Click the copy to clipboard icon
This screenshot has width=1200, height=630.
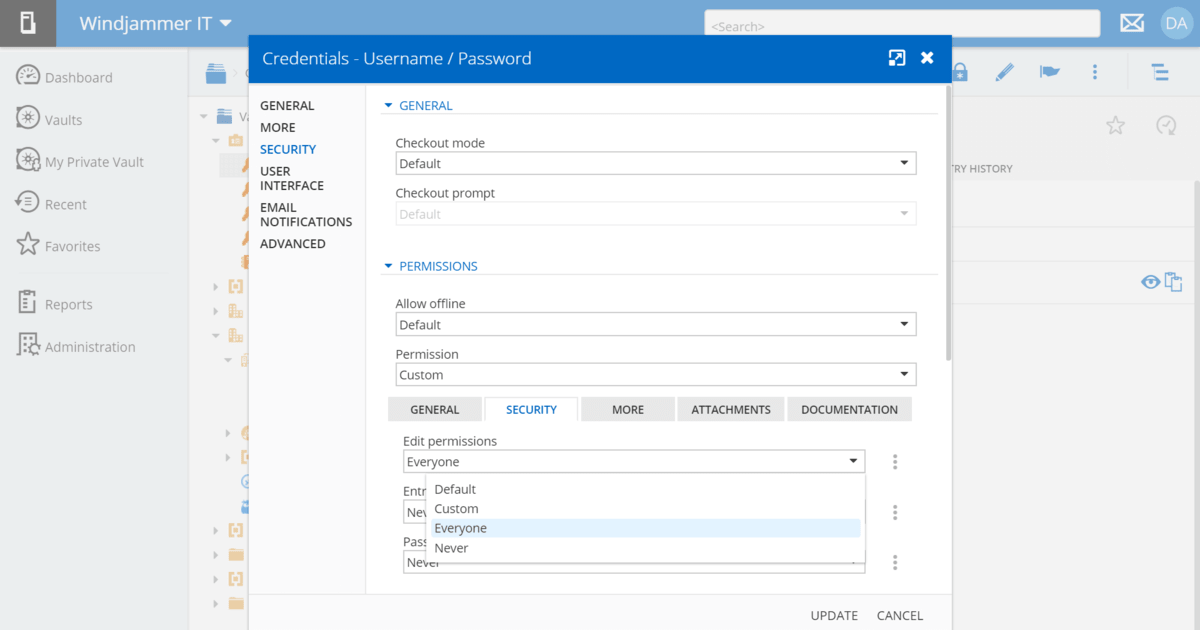pos(1174,282)
